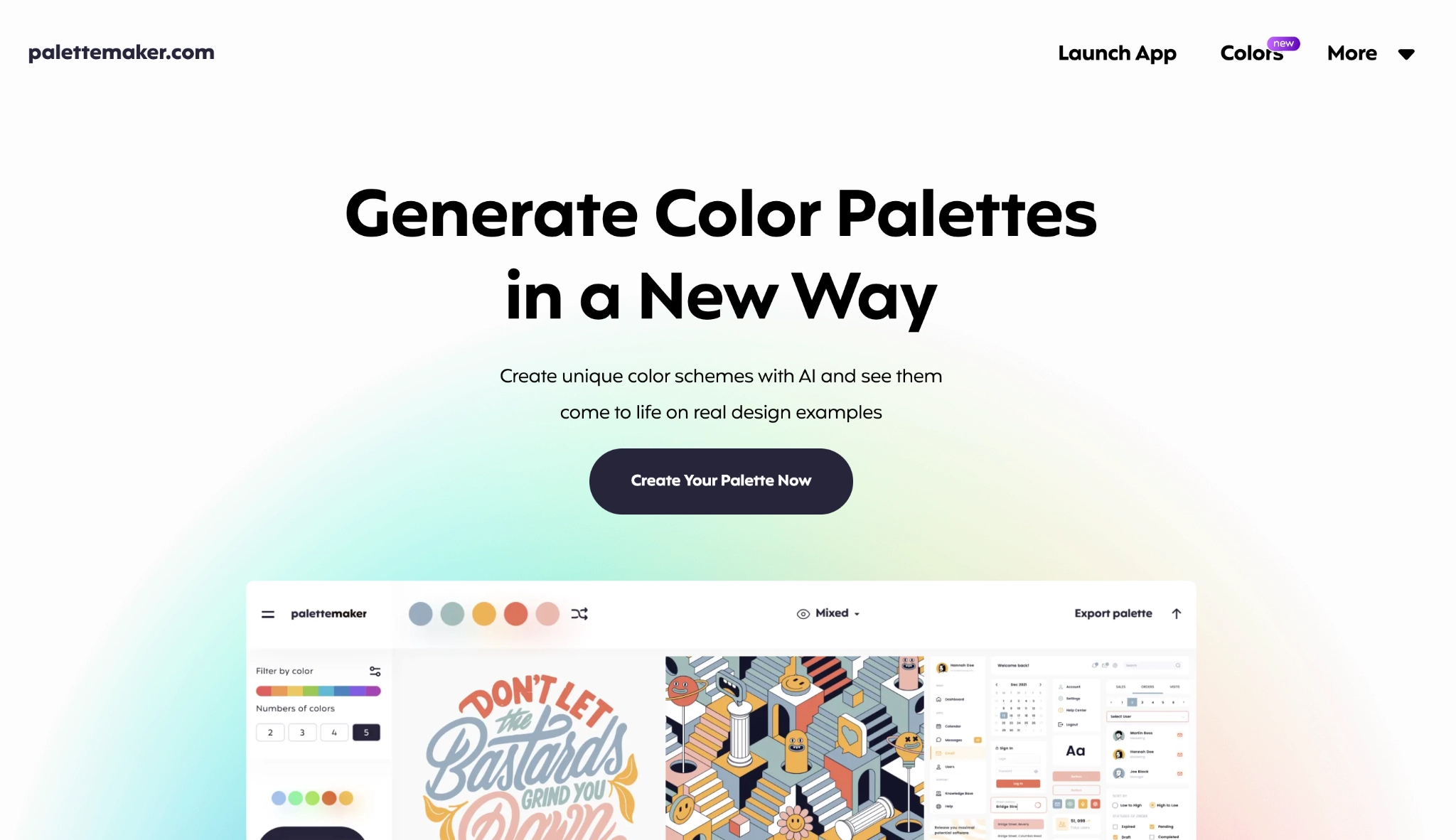Image resolution: width=1456 pixels, height=840 pixels.
Task: Click the hamburger menu icon
Action: [x=267, y=613]
